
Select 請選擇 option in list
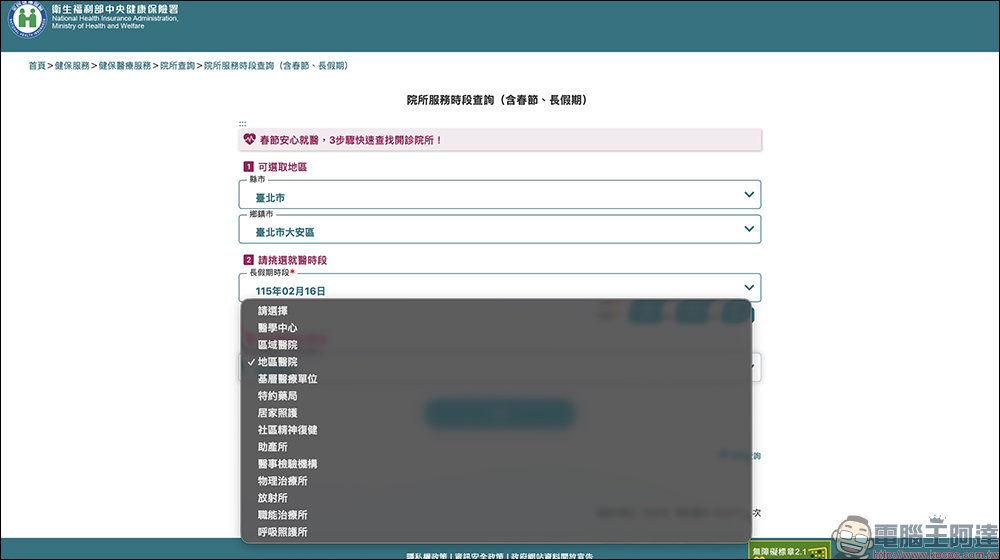[x=496, y=311]
